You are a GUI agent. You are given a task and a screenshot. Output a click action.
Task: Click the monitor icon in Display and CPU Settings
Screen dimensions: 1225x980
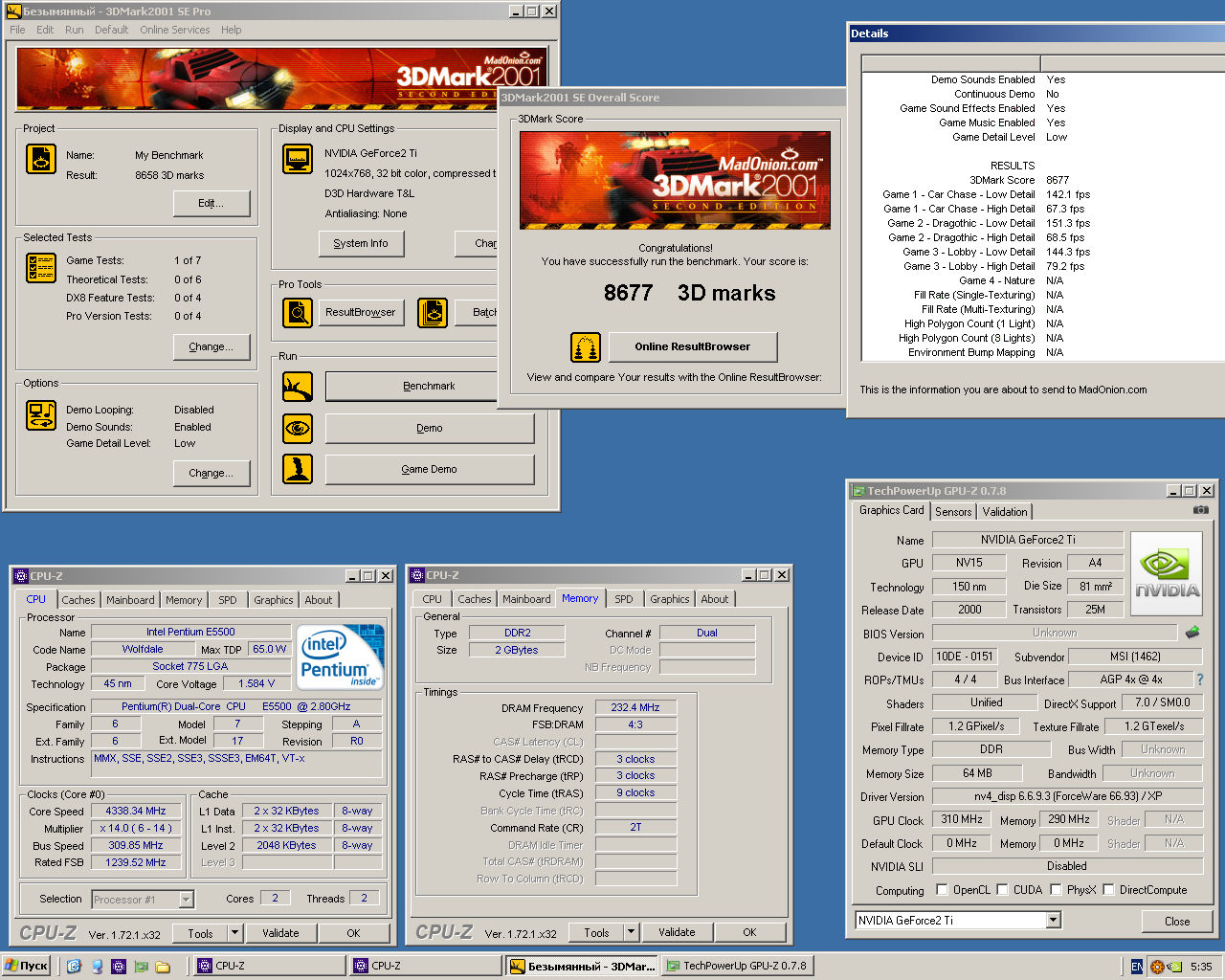coord(298,159)
